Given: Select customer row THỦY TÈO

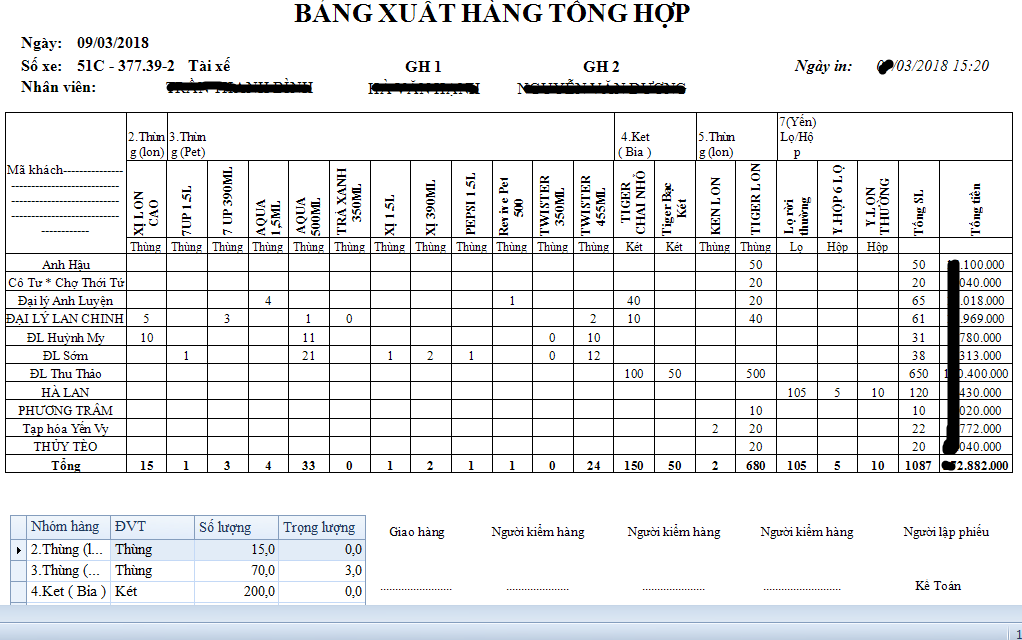Looking at the screenshot, I should tap(66, 446).
